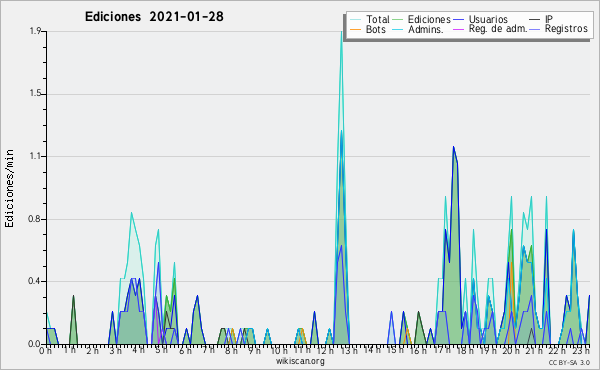The height and width of the screenshot is (370, 600).
Task: Click the Usuarios legend label
Action: (x=488, y=19)
